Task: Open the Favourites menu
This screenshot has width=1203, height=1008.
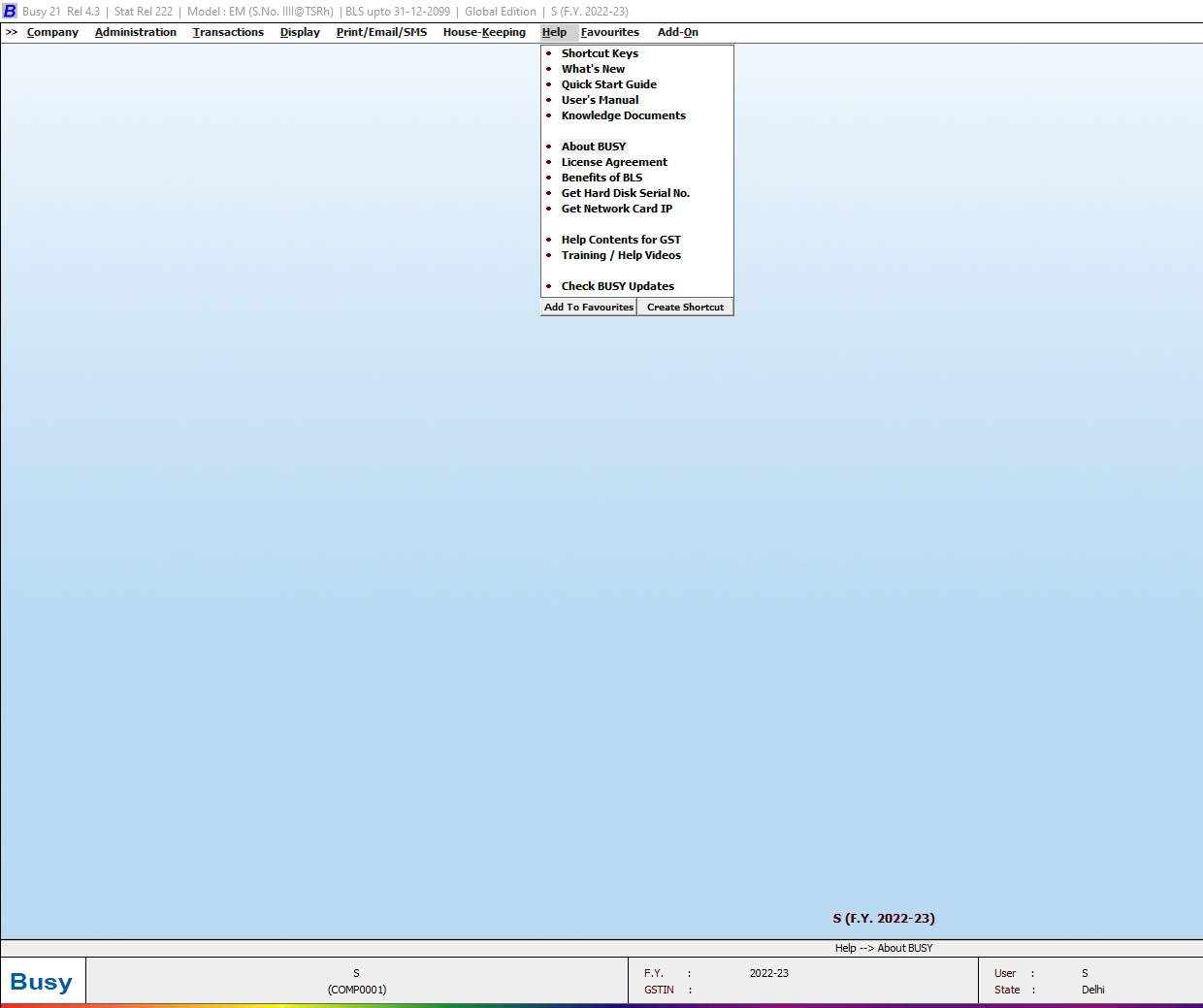Action: (x=610, y=32)
